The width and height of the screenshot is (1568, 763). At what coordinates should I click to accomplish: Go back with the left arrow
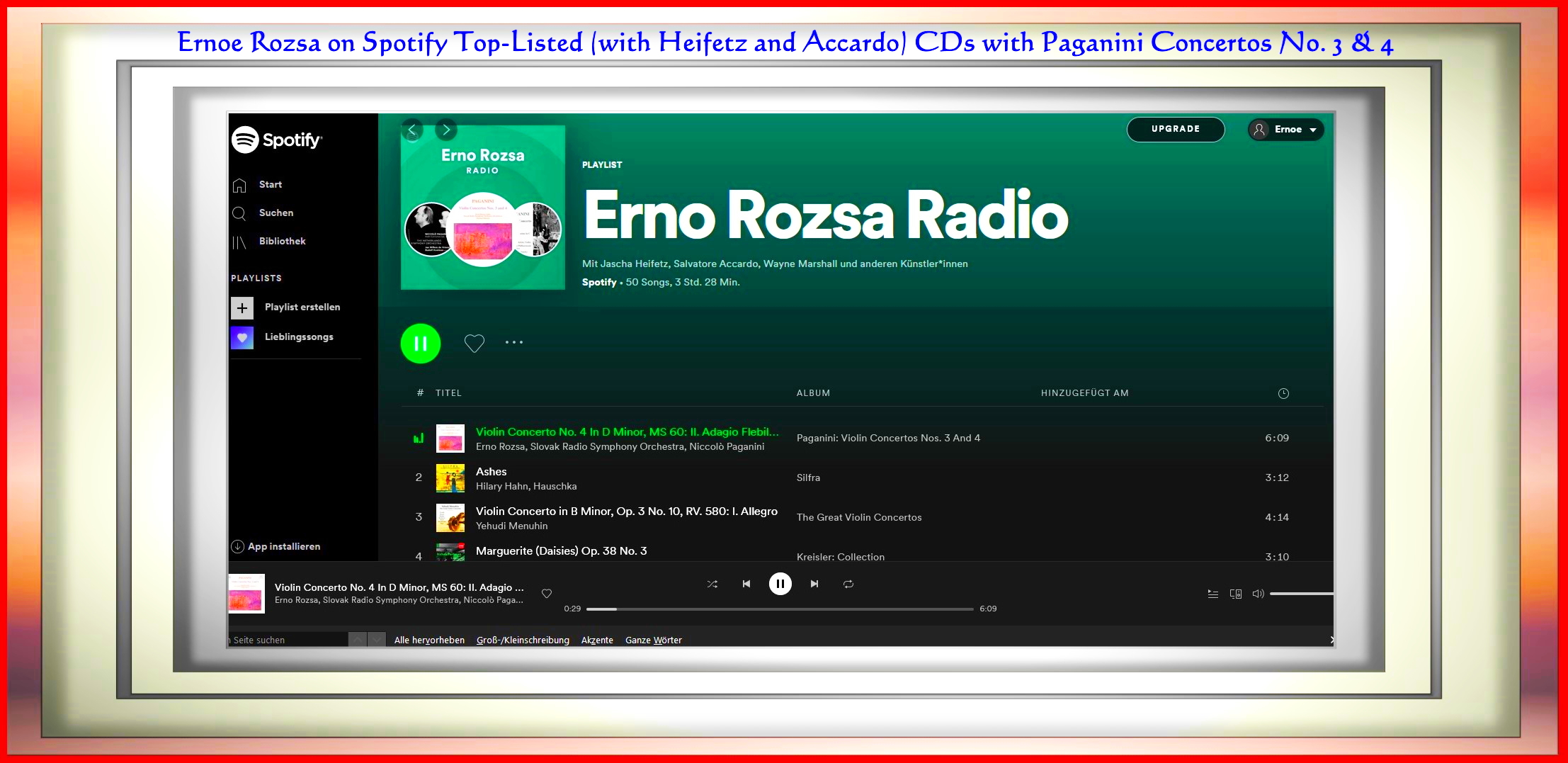point(412,130)
